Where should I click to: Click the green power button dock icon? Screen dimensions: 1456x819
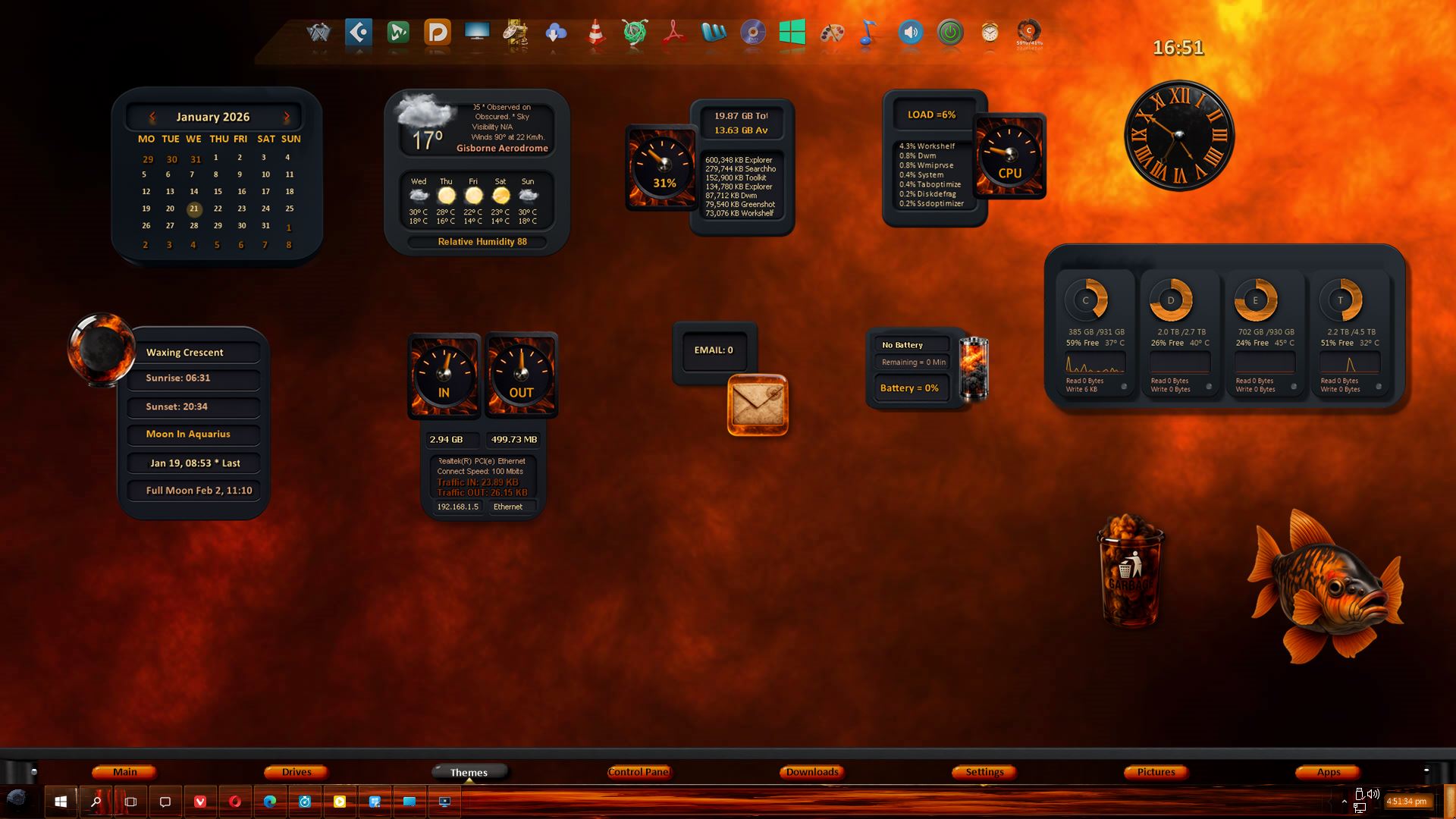(x=950, y=33)
